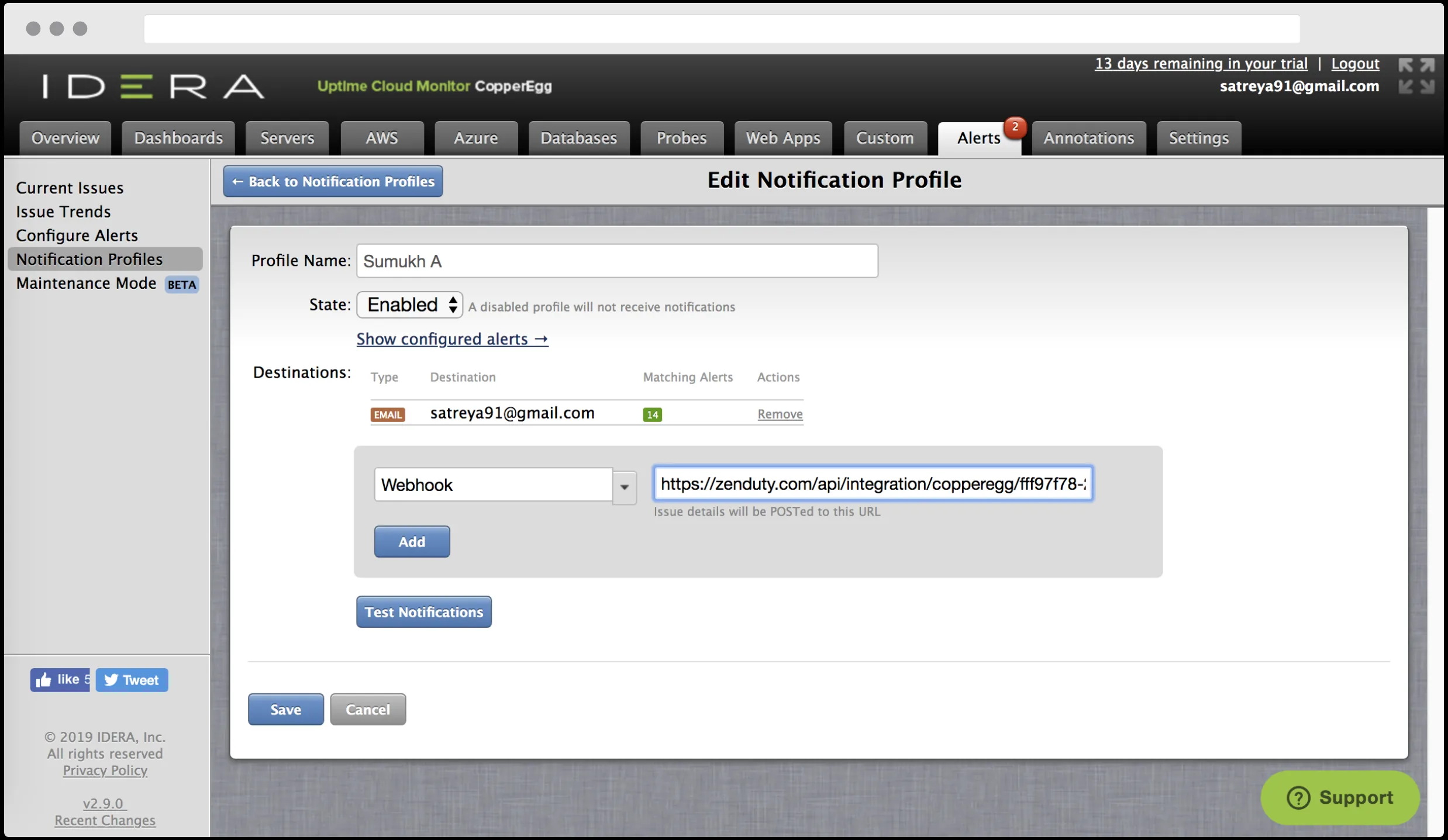Remove the satreya91@gmail.com destination
1448x840 pixels.
point(780,414)
